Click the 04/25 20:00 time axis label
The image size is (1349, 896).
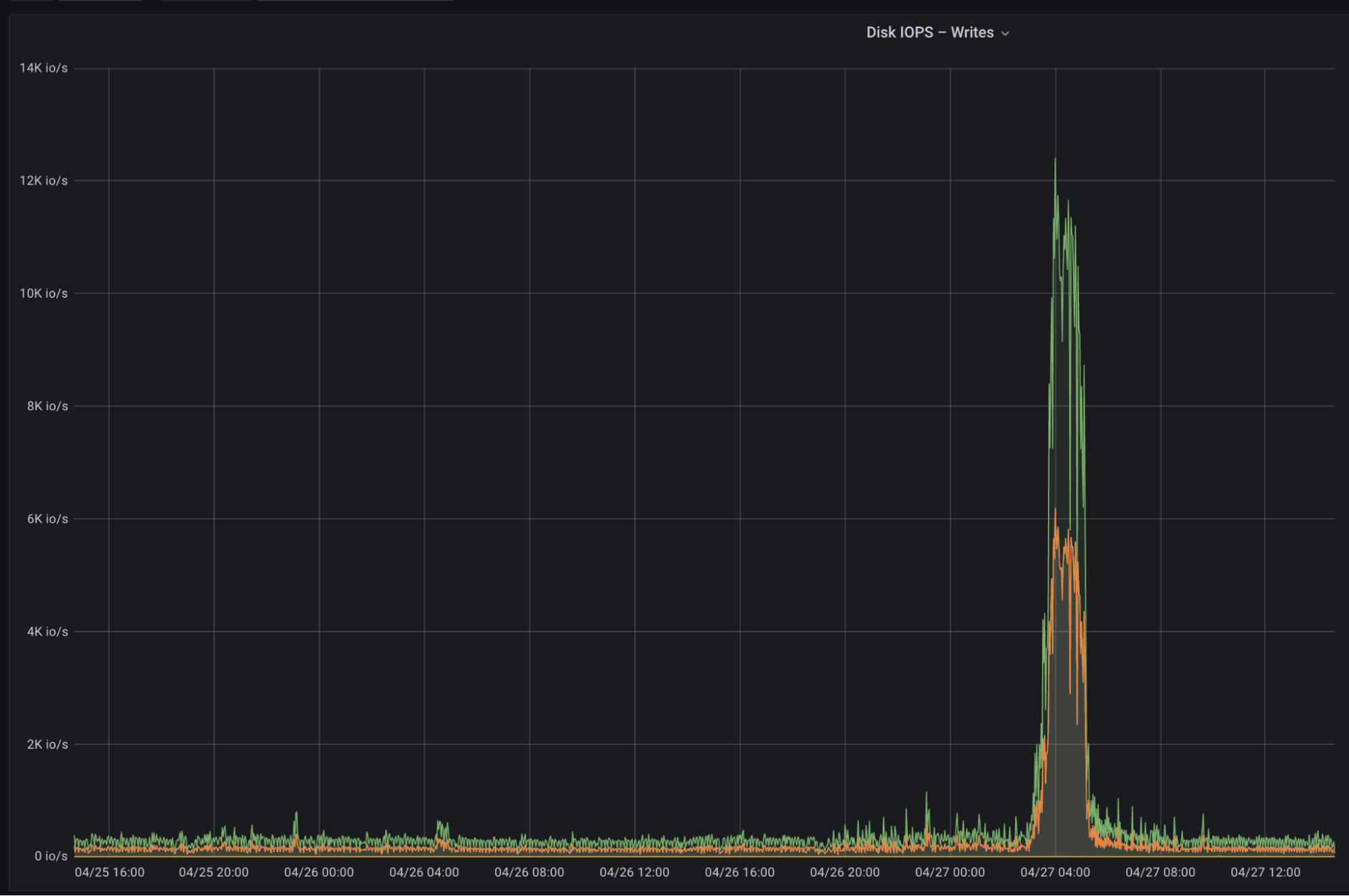(213, 872)
